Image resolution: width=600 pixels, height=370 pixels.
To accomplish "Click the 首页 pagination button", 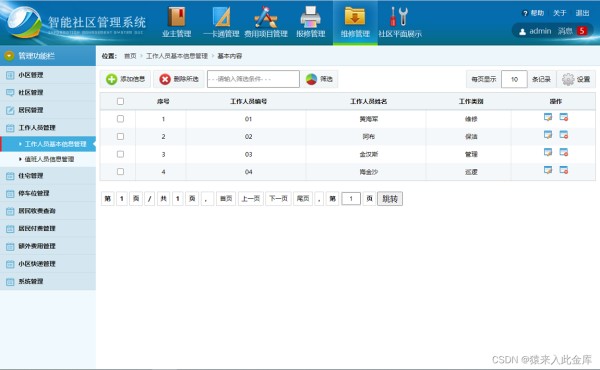I will (226, 199).
